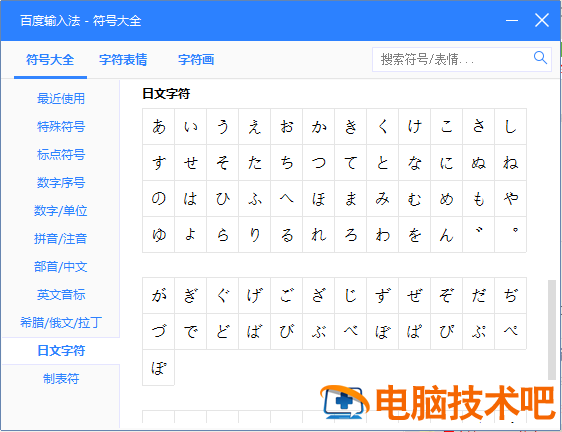Click the vertical scrollbar thumb
The image size is (562, 432).
tap(552, 329)
